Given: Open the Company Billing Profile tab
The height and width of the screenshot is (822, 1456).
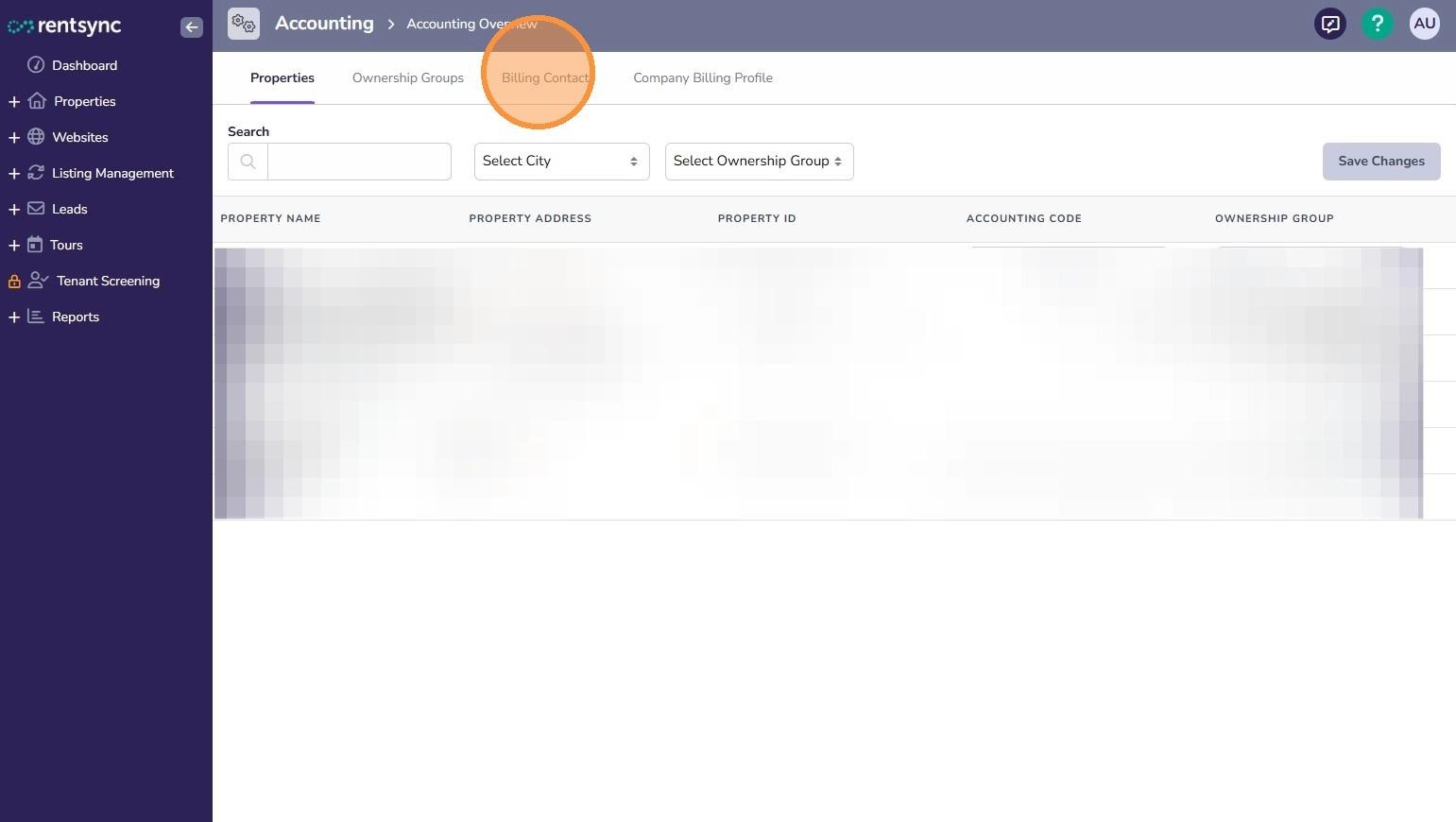Looking at the screenshot, I should tap(703, 78).
